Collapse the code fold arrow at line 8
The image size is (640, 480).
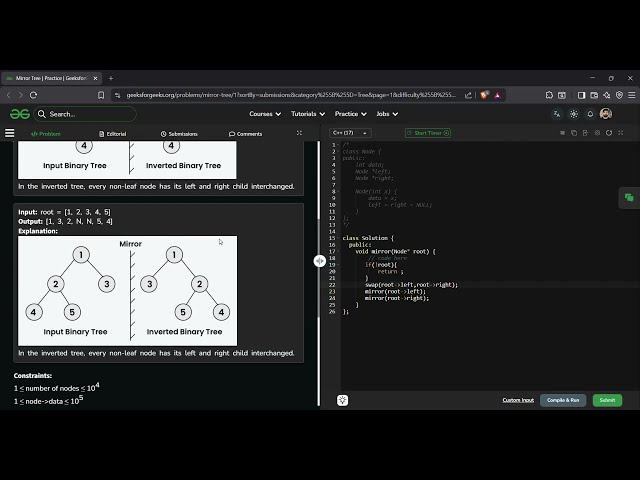[x=338, y=191]
